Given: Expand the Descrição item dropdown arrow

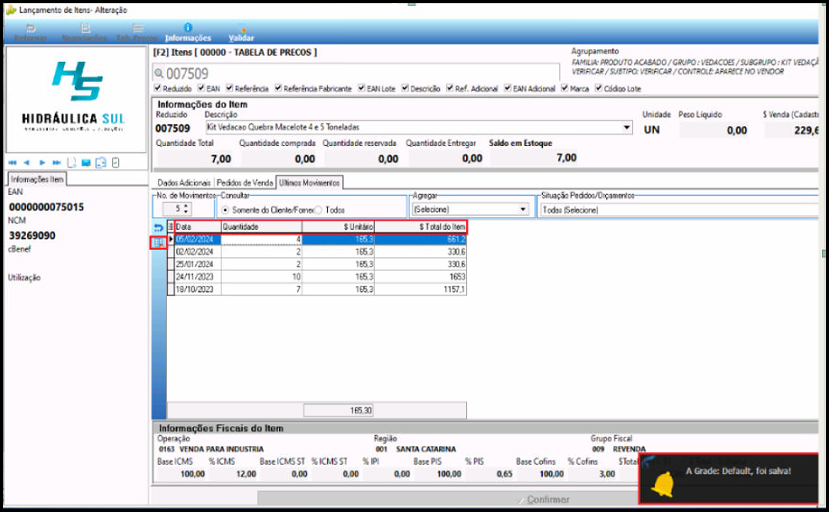Looking at the screenshot, I should pos(627,127).
